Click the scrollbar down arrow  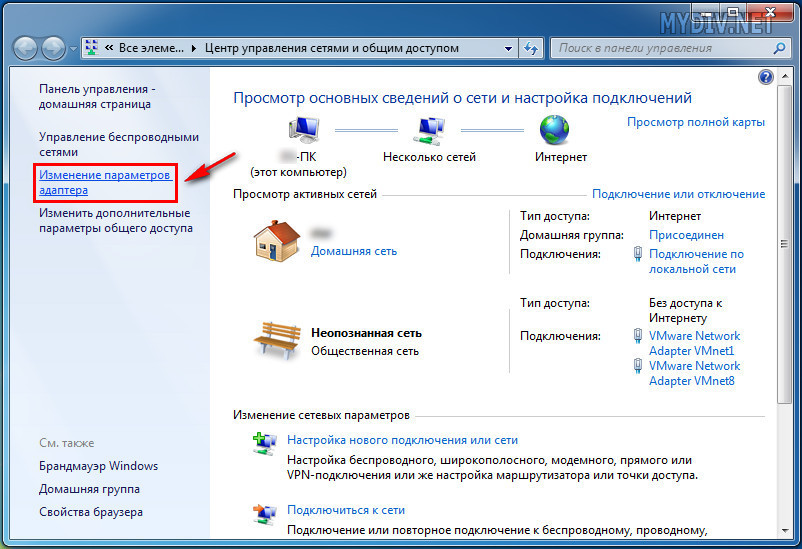click(784, 531)
